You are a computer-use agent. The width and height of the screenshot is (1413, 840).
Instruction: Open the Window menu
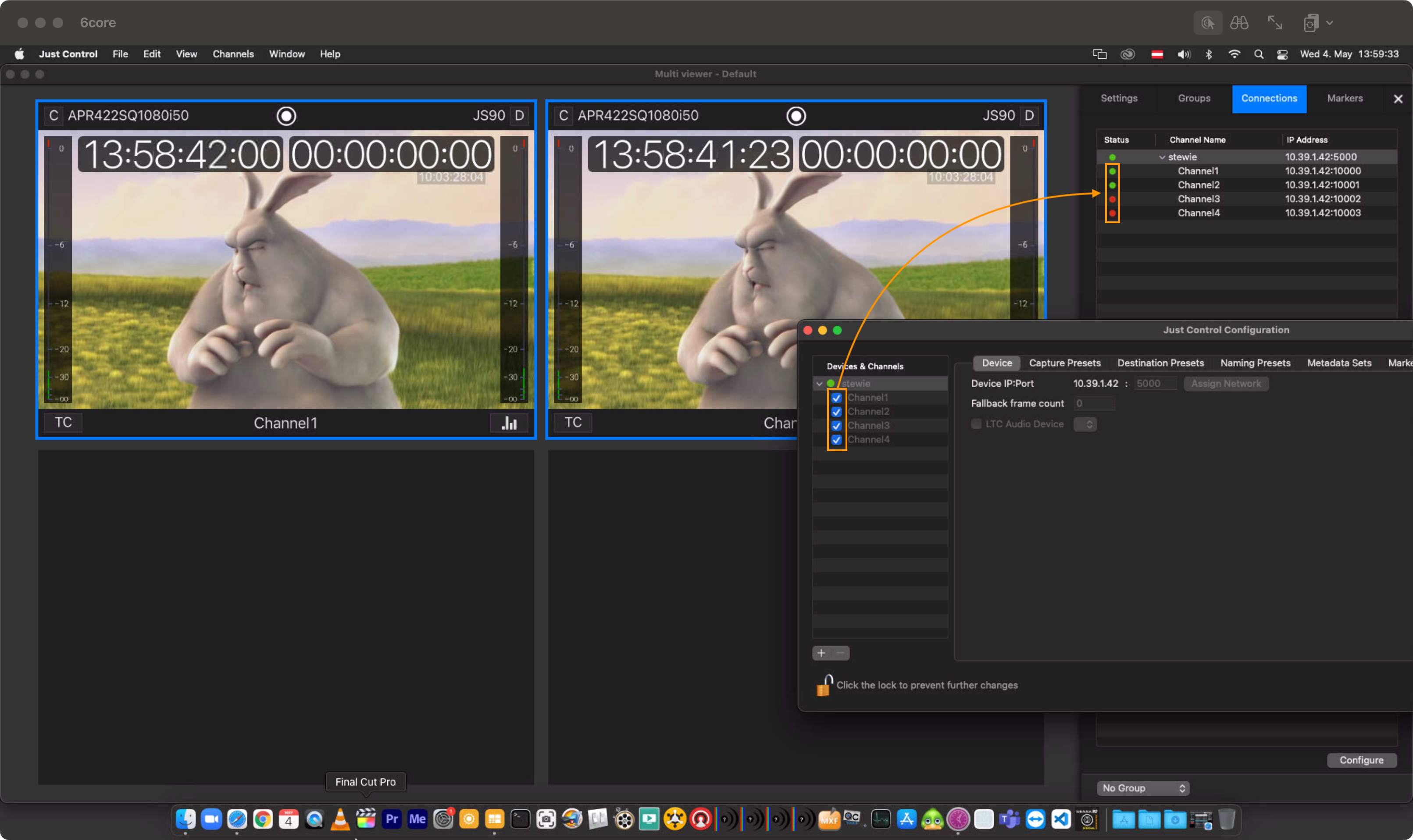287,54
